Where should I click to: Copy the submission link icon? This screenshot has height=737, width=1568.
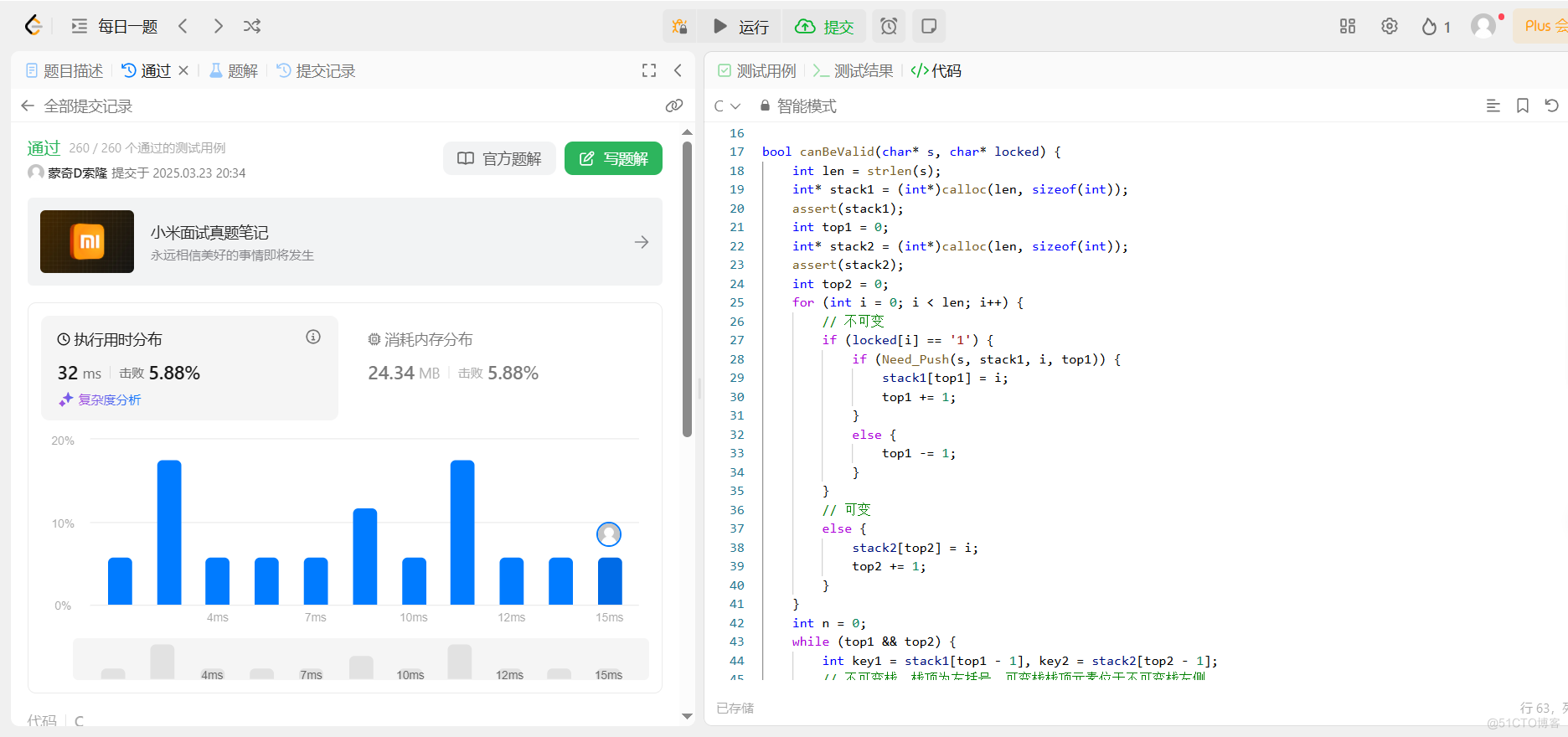(674, 106)
